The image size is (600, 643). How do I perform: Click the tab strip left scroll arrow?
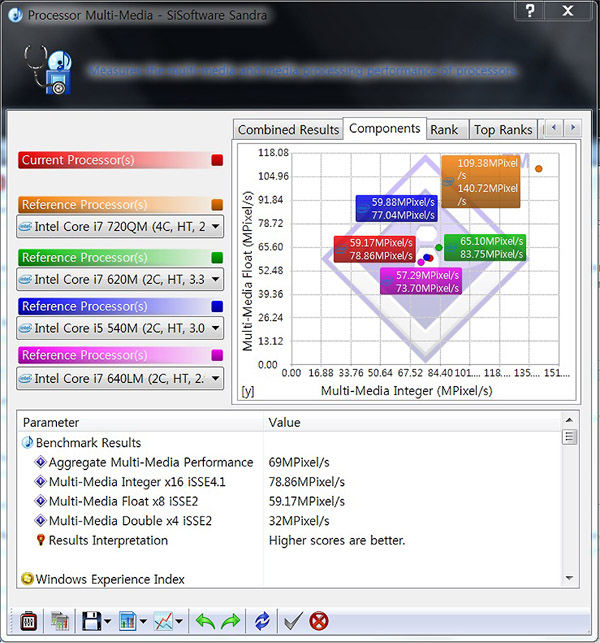point(554,128)
